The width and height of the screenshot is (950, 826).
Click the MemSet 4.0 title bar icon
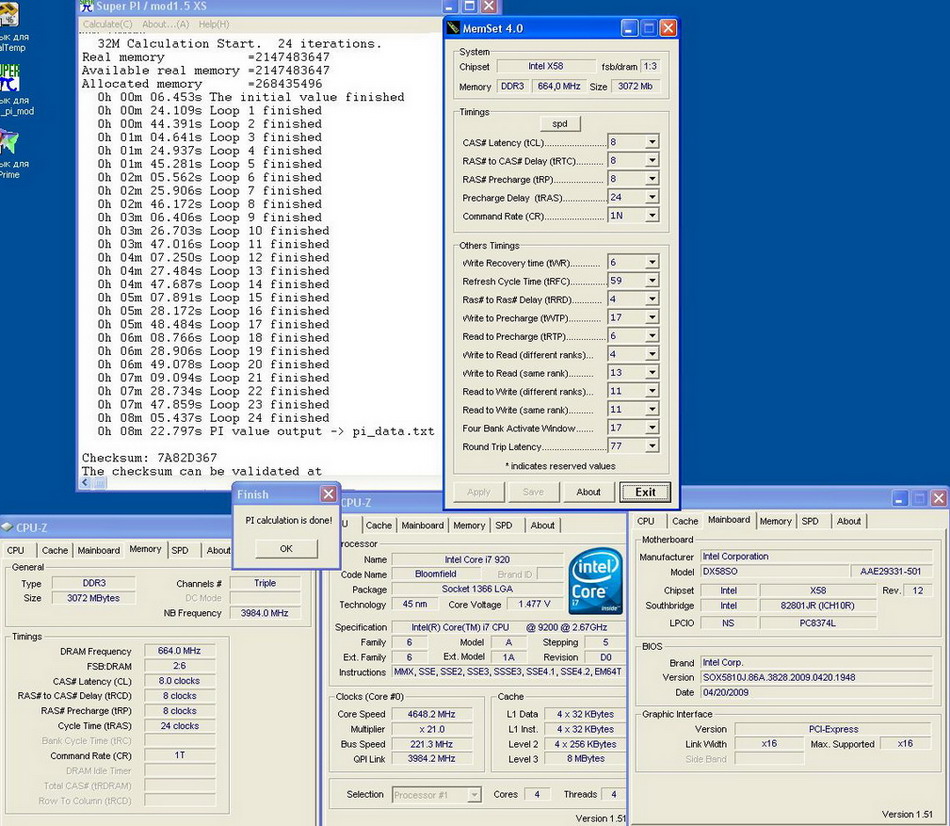coord(453,28)
